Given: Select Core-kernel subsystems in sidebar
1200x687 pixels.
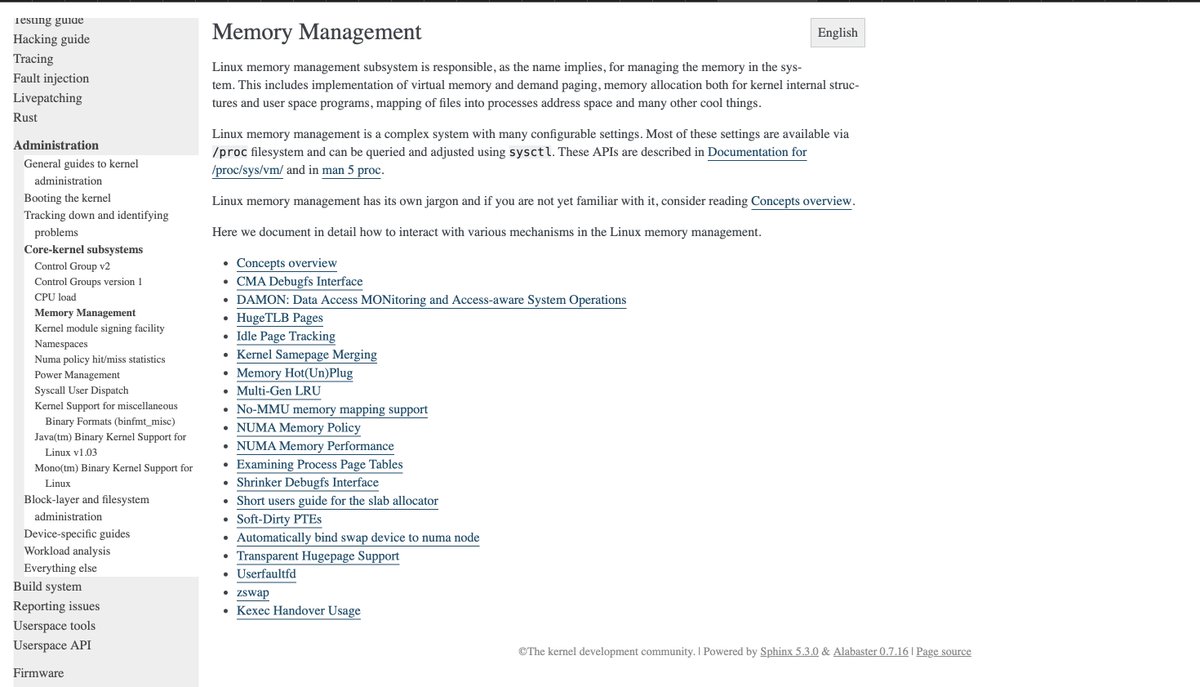Looking at the screenshot, I should 83,249.
